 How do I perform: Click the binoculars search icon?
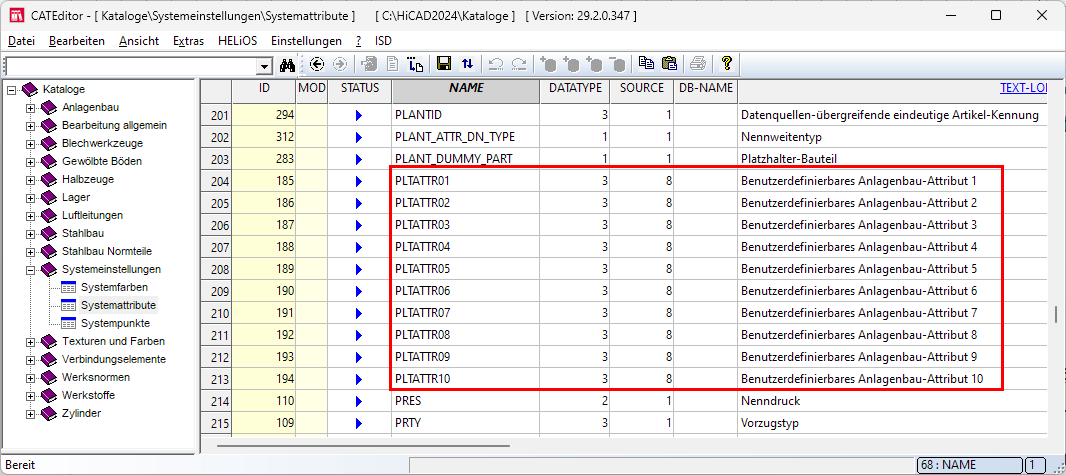[287, 64]
